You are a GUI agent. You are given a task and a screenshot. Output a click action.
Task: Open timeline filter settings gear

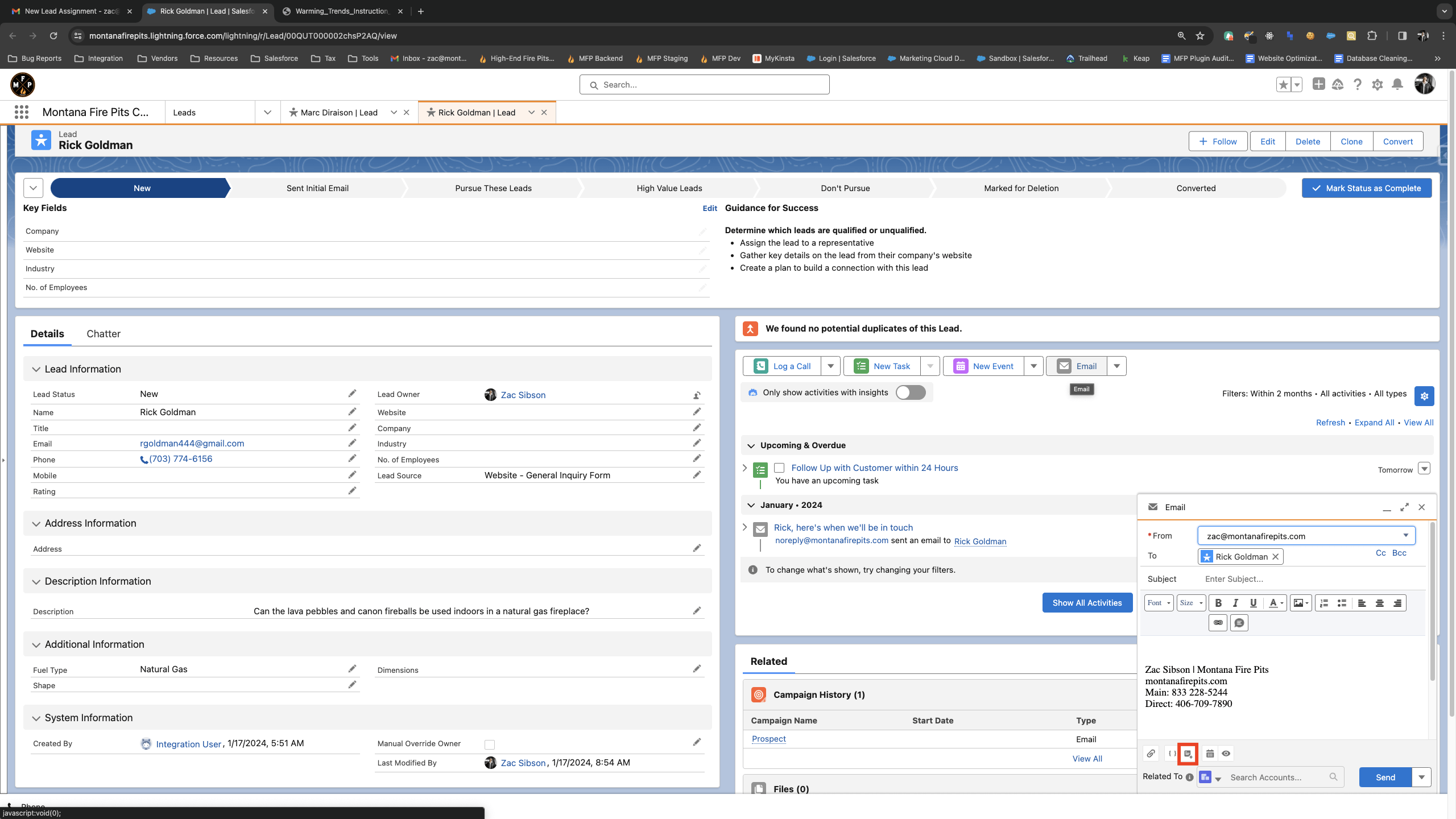[x=1424, y=396]
